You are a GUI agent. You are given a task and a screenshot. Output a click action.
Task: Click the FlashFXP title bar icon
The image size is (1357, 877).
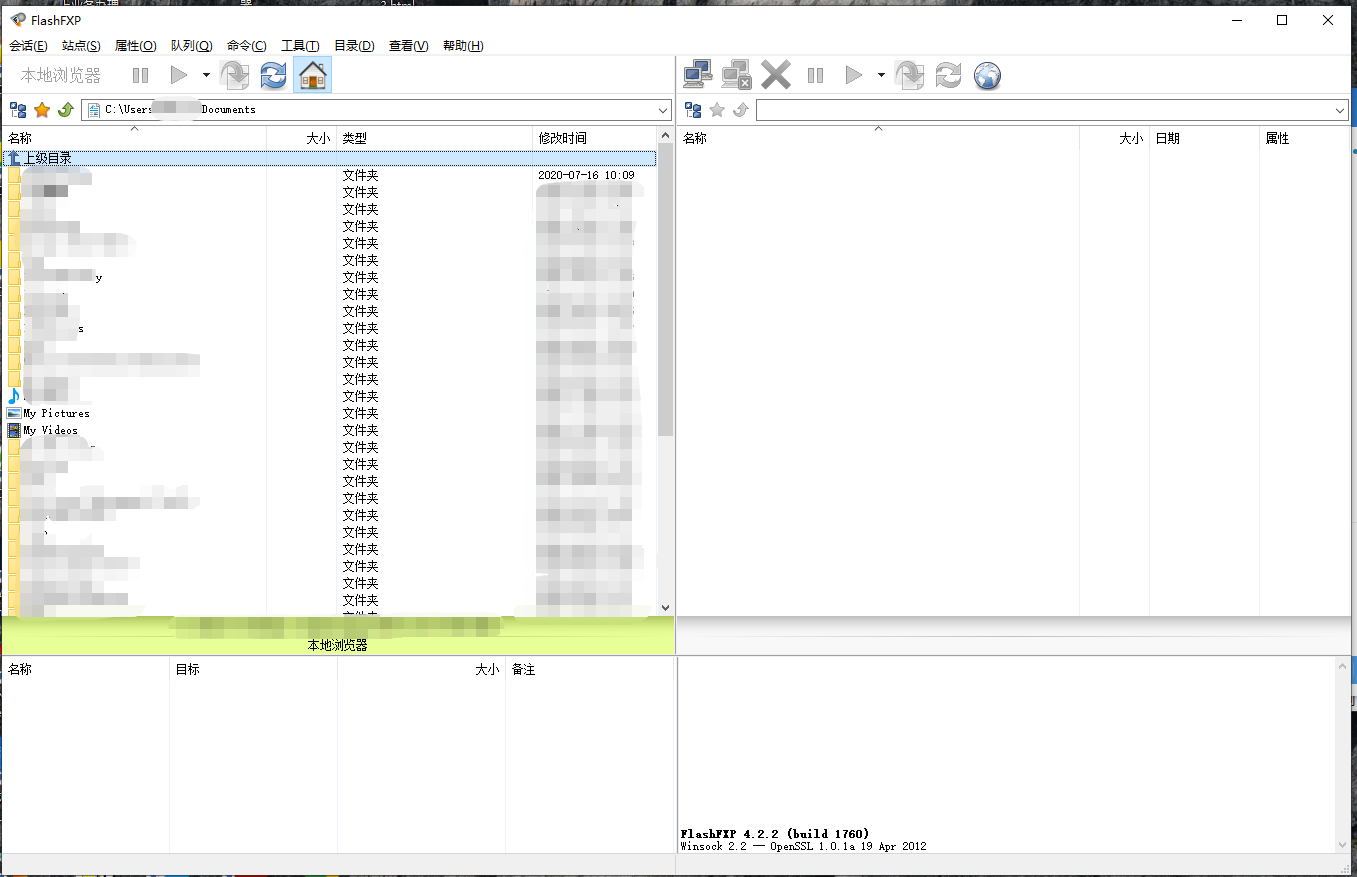[x=18, y=20]
